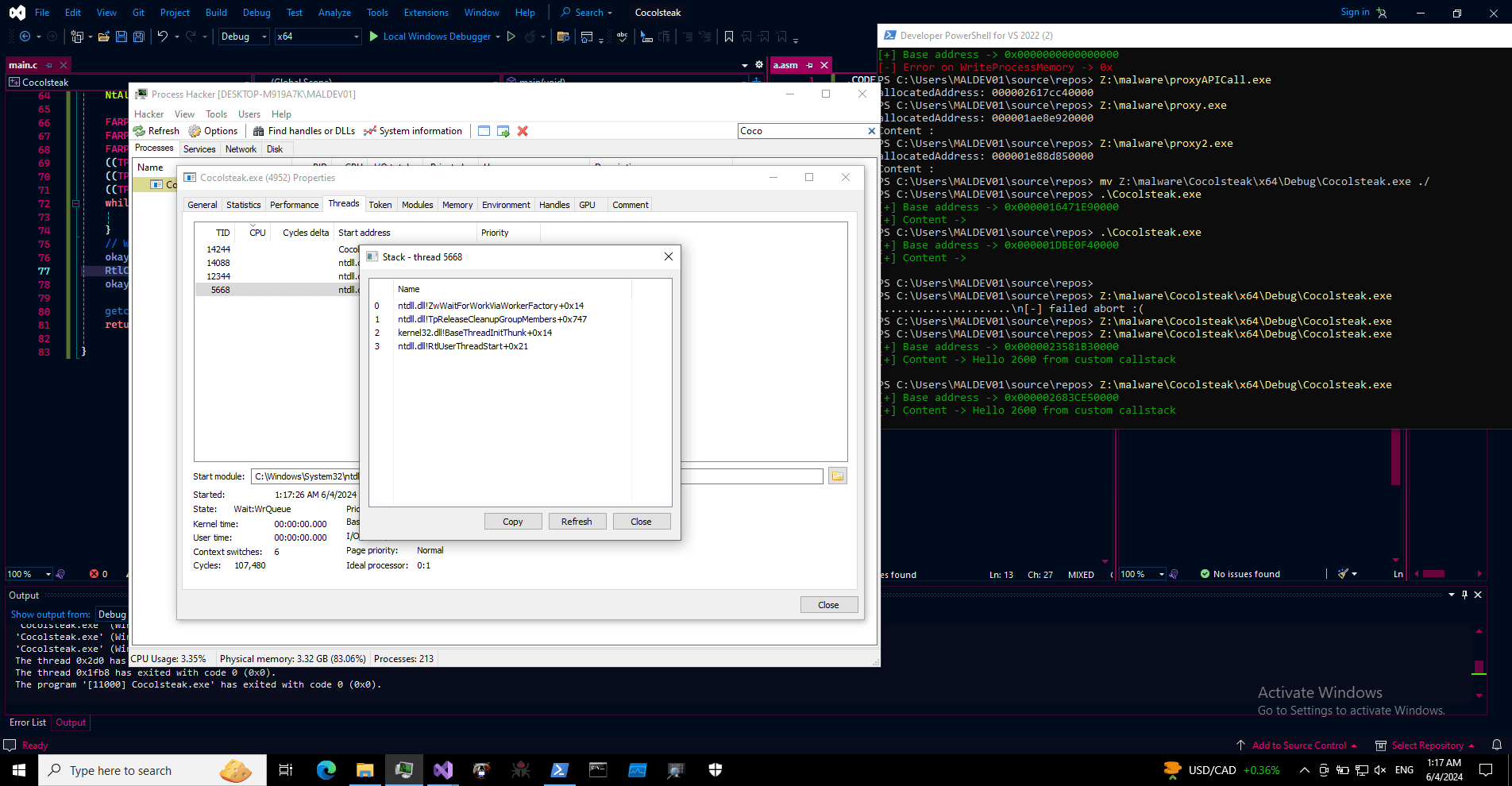Click Save icon in Visual Studio toolbar

121,37
